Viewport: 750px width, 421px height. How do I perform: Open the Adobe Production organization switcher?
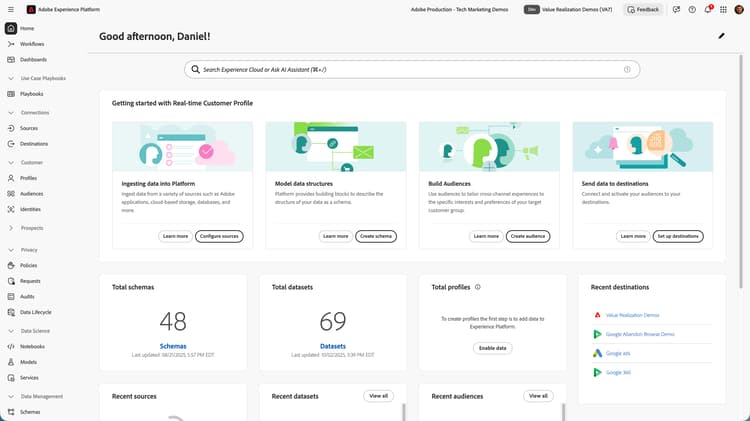pos(459,10)
